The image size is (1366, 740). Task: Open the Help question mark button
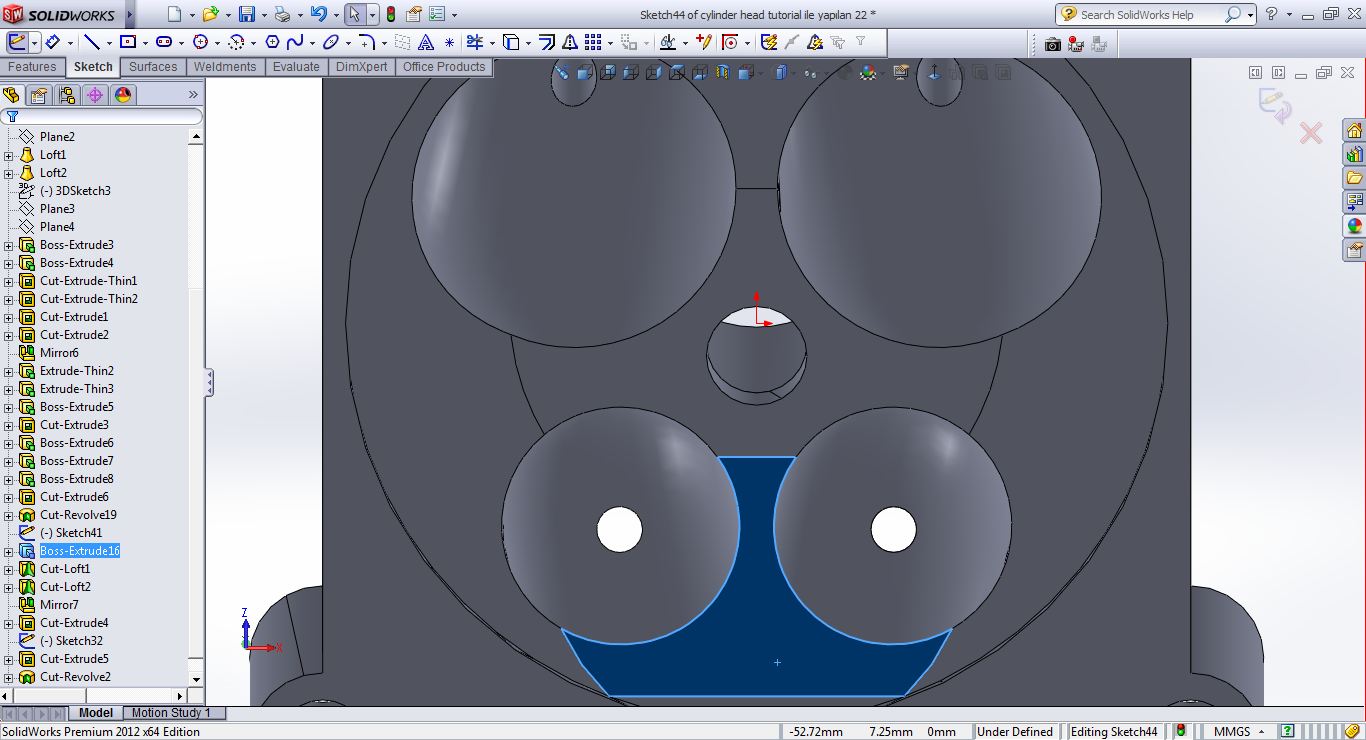[x=1271, y=14]
